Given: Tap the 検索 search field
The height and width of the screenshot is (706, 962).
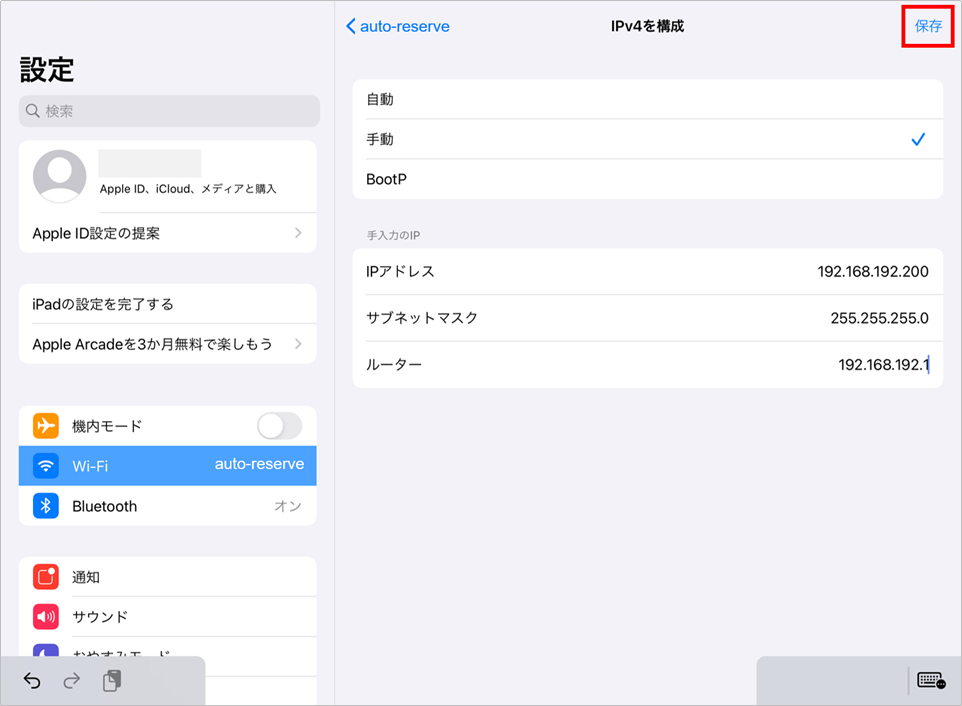Looking at the screenshot, I should click(169, 111).
